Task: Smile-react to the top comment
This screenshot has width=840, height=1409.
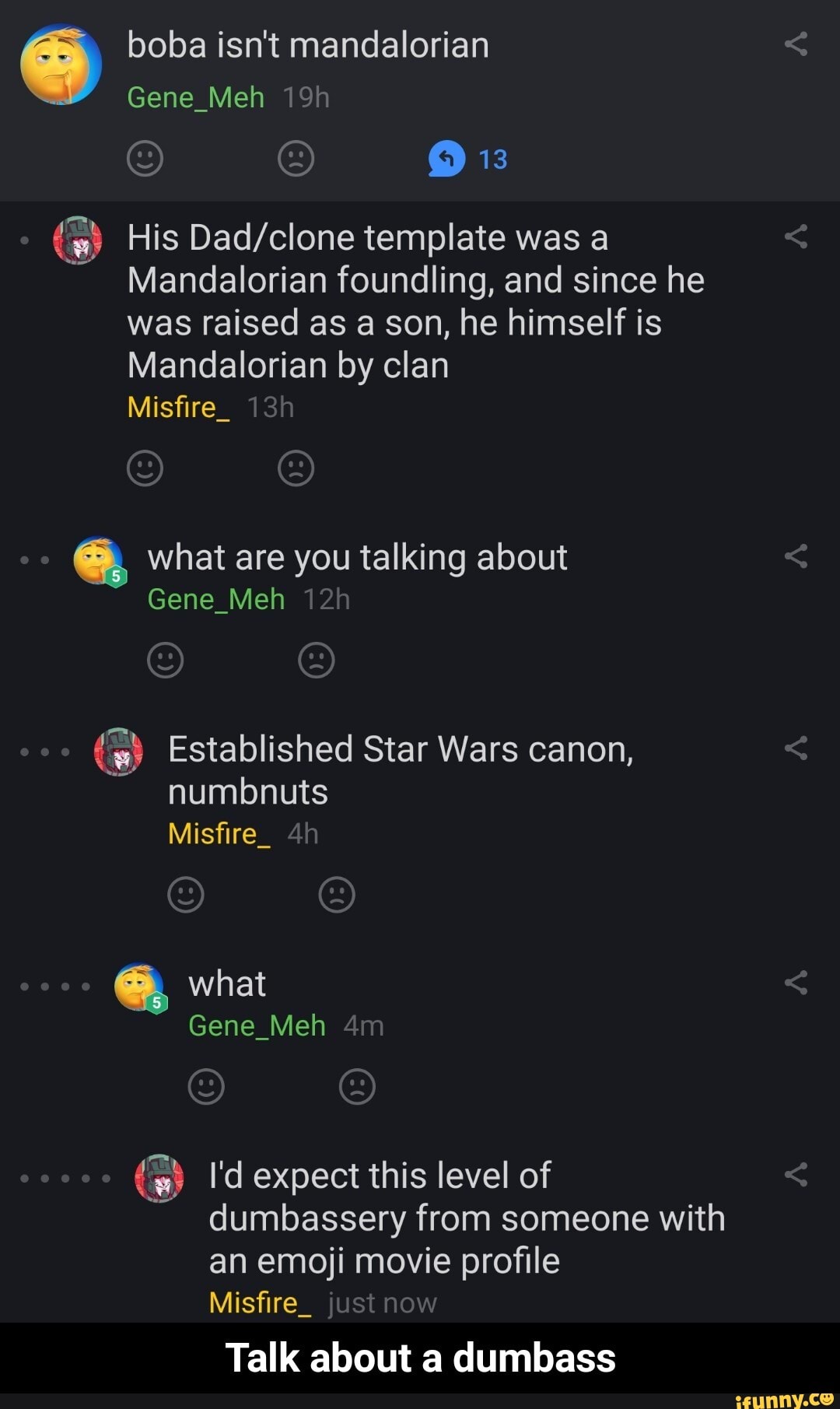Action: pyautogui.click(x=145, y=157)
